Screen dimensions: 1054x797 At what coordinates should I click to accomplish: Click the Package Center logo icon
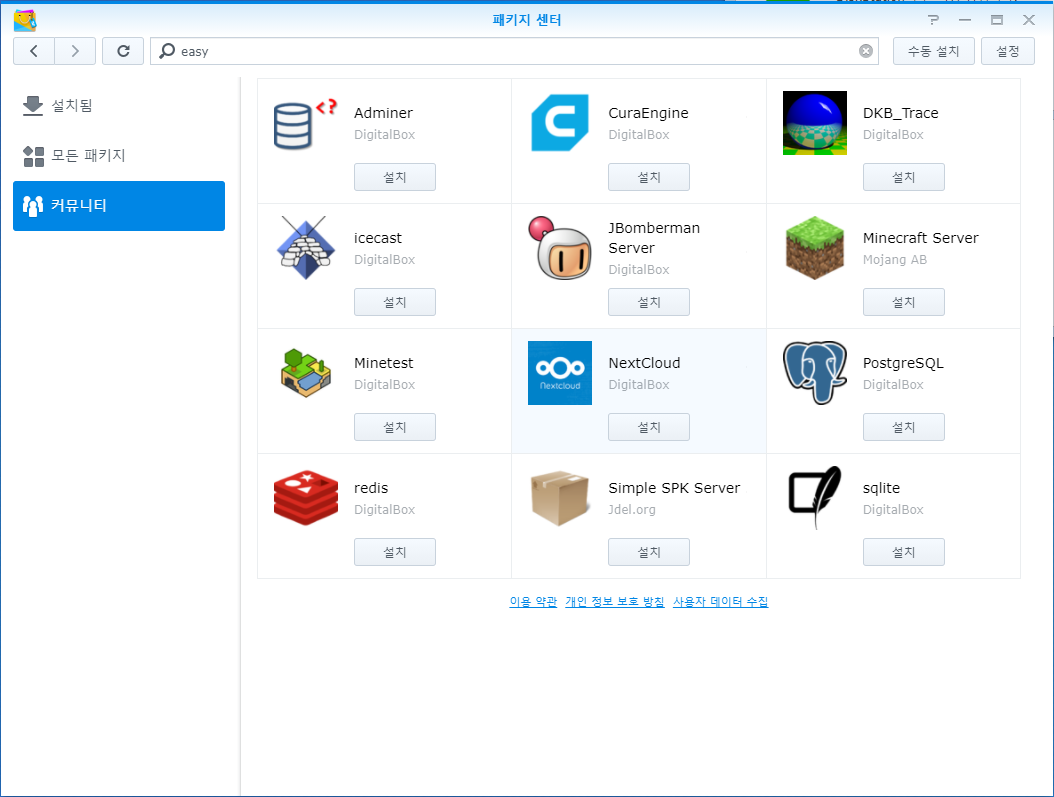coord(25,20)
